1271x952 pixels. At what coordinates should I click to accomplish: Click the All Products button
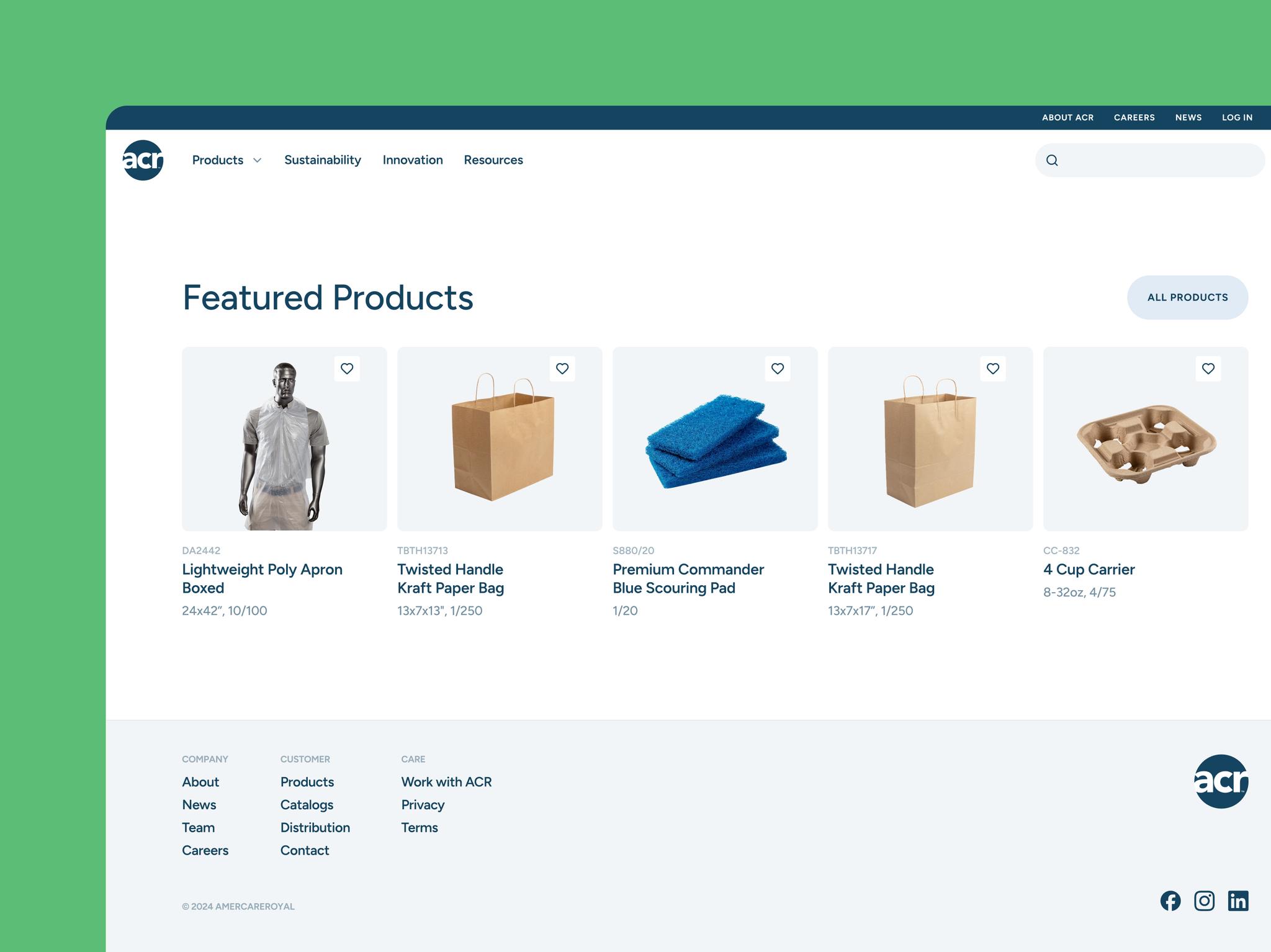tap(1187, 297)
